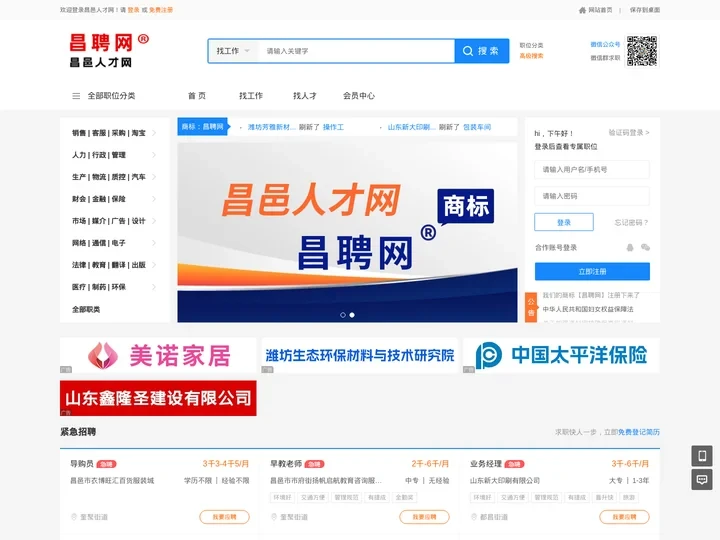Click the 昌聘网 logo
720x540 pixels.
pyautogui.click(x=109, y=50)
